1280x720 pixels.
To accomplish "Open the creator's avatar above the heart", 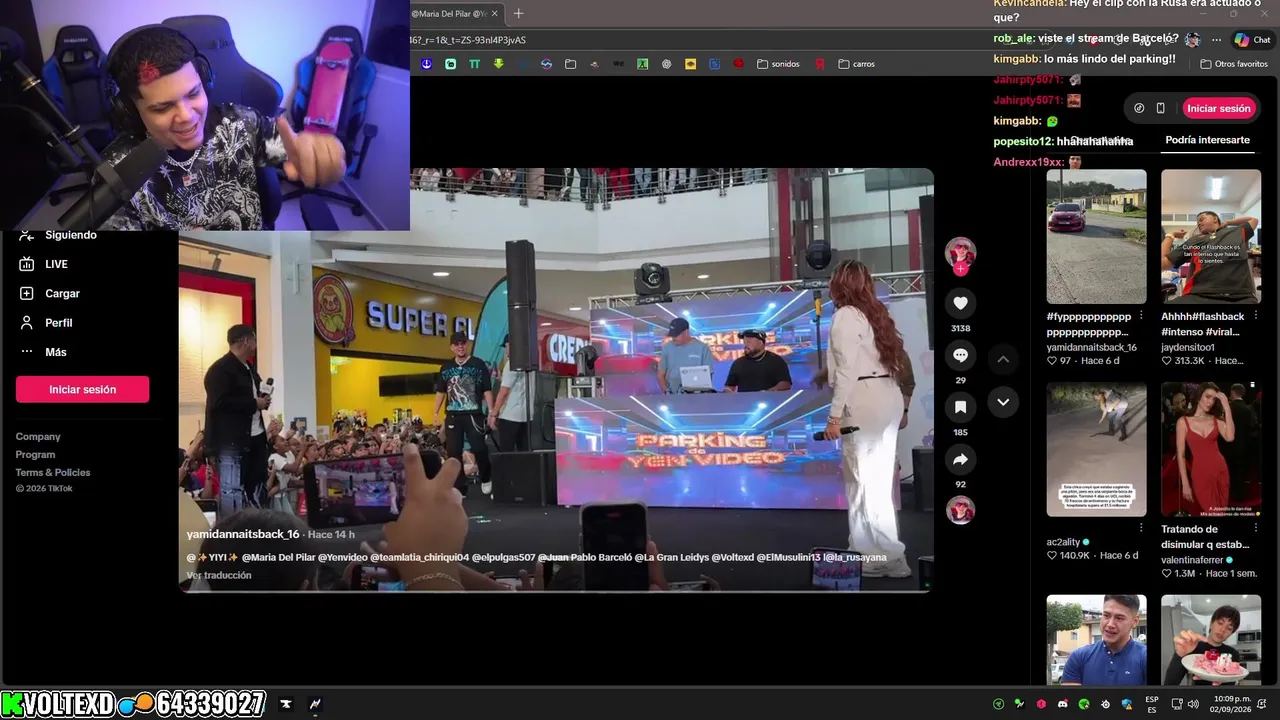I will (960, 252).
